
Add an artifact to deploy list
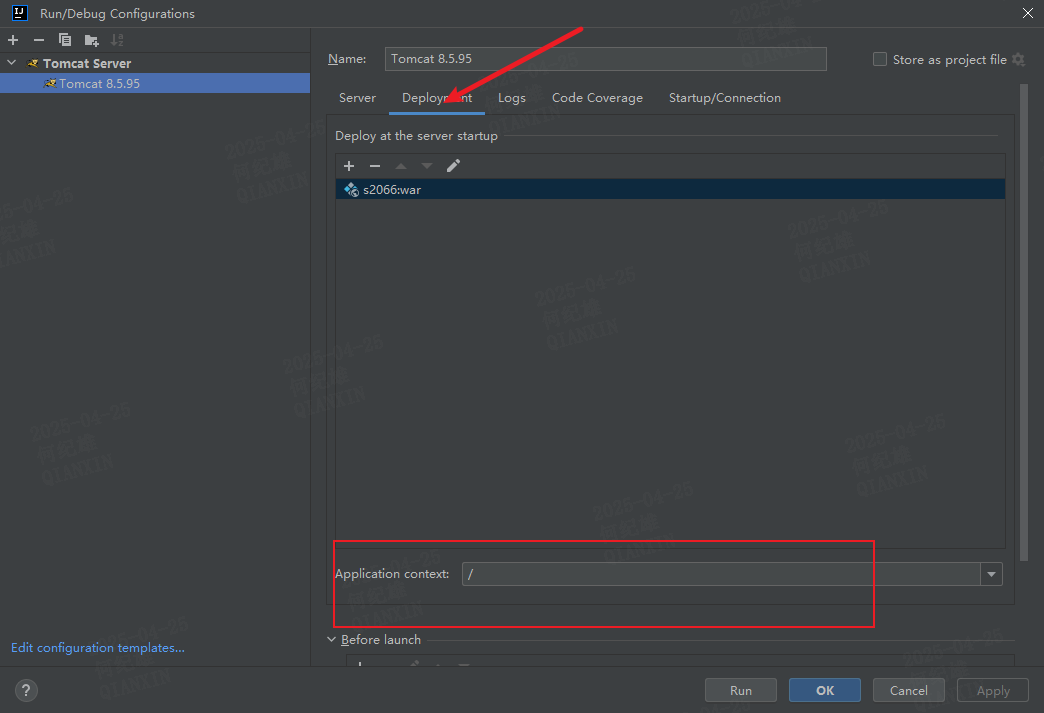point(349,166)
